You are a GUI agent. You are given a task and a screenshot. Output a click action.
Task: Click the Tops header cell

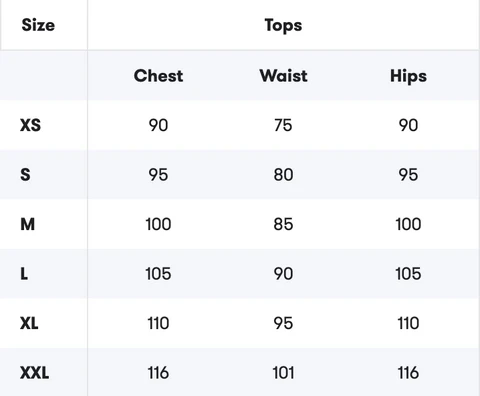point(283,26)
